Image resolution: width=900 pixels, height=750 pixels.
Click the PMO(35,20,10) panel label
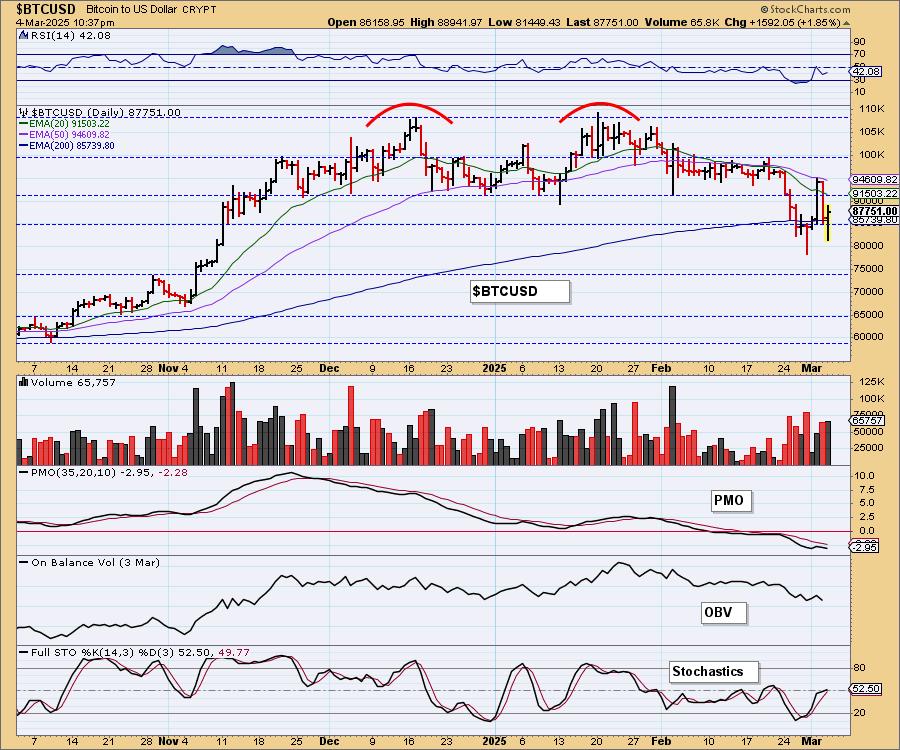pos(109,472)
